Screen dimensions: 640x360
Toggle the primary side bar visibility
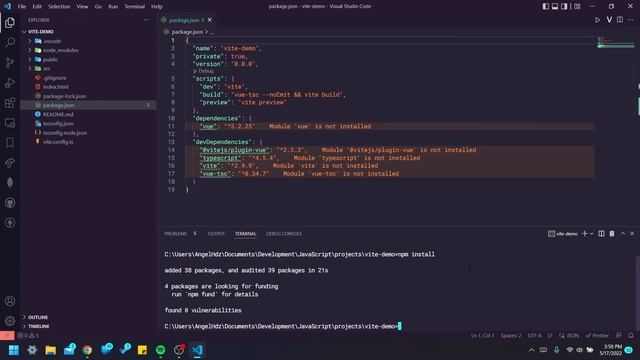pyautogui.click(x=546, y=6)
